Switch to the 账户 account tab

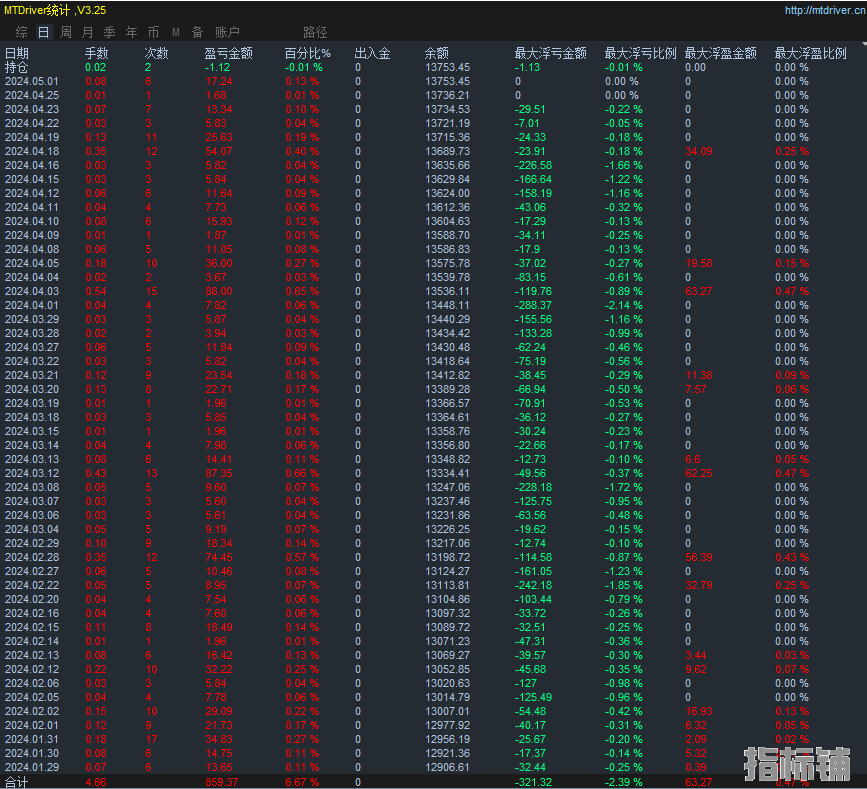228,32
